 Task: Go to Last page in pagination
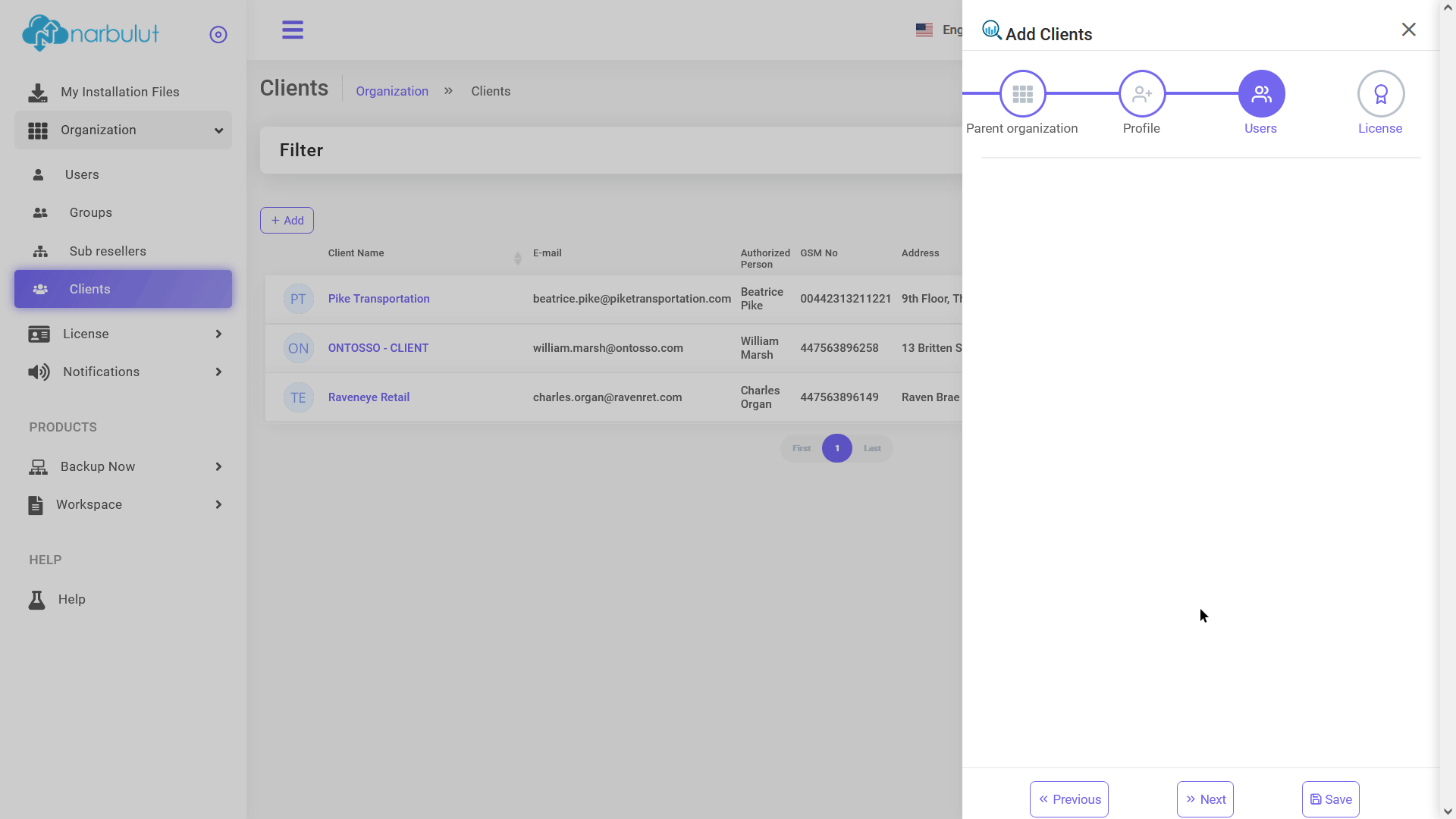tap(872, 448)
